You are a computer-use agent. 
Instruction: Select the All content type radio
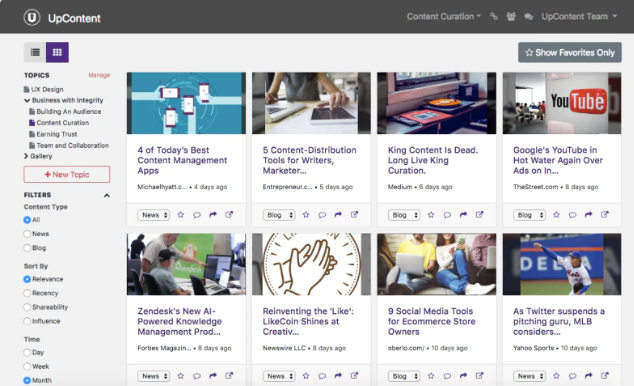click(27, 220)
